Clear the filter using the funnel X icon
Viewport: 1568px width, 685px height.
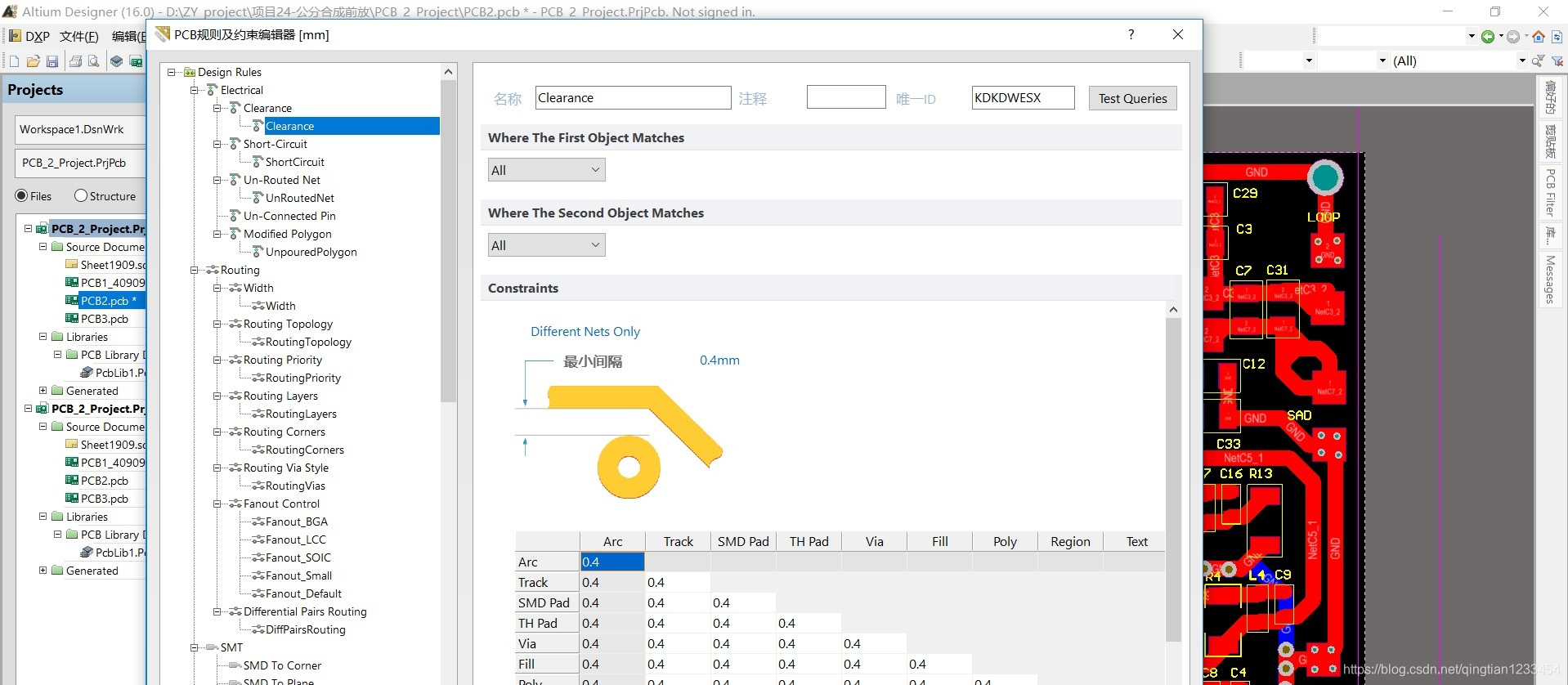click(x=1557, y=60)
